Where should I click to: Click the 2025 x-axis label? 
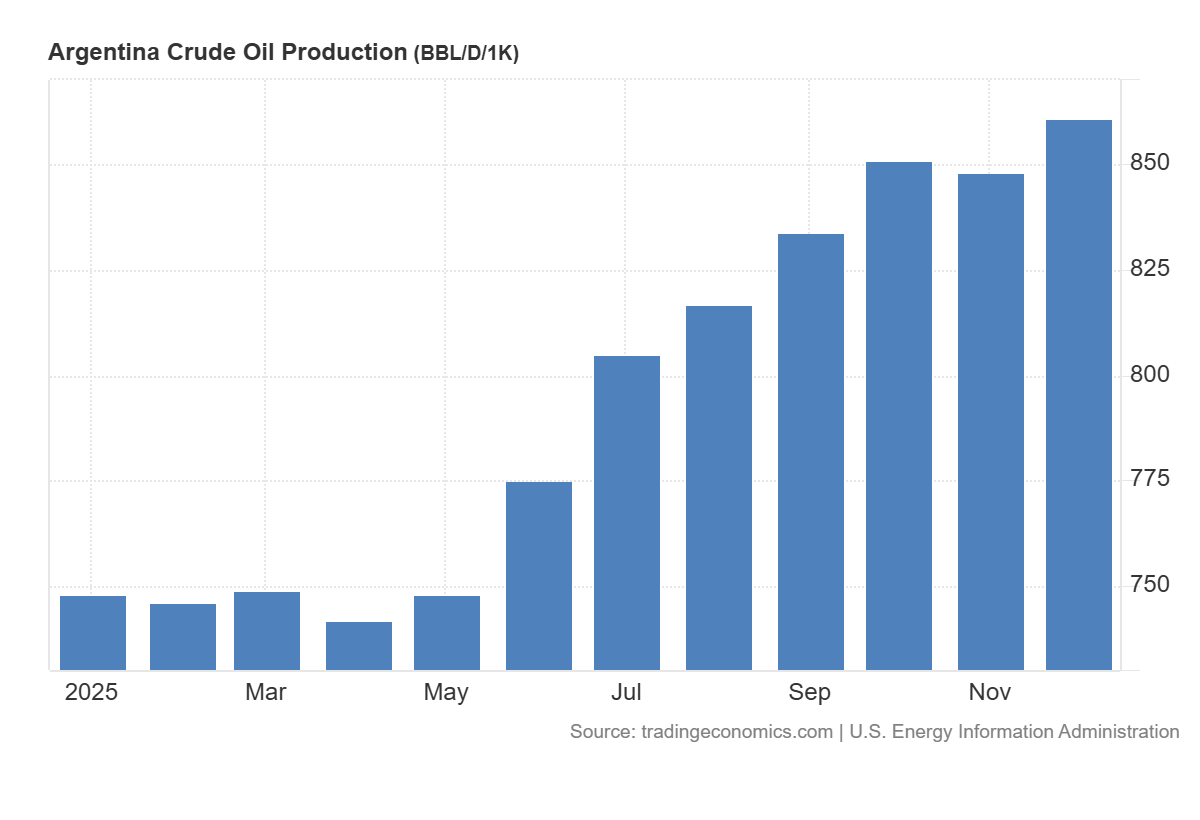tap(91, 692)
